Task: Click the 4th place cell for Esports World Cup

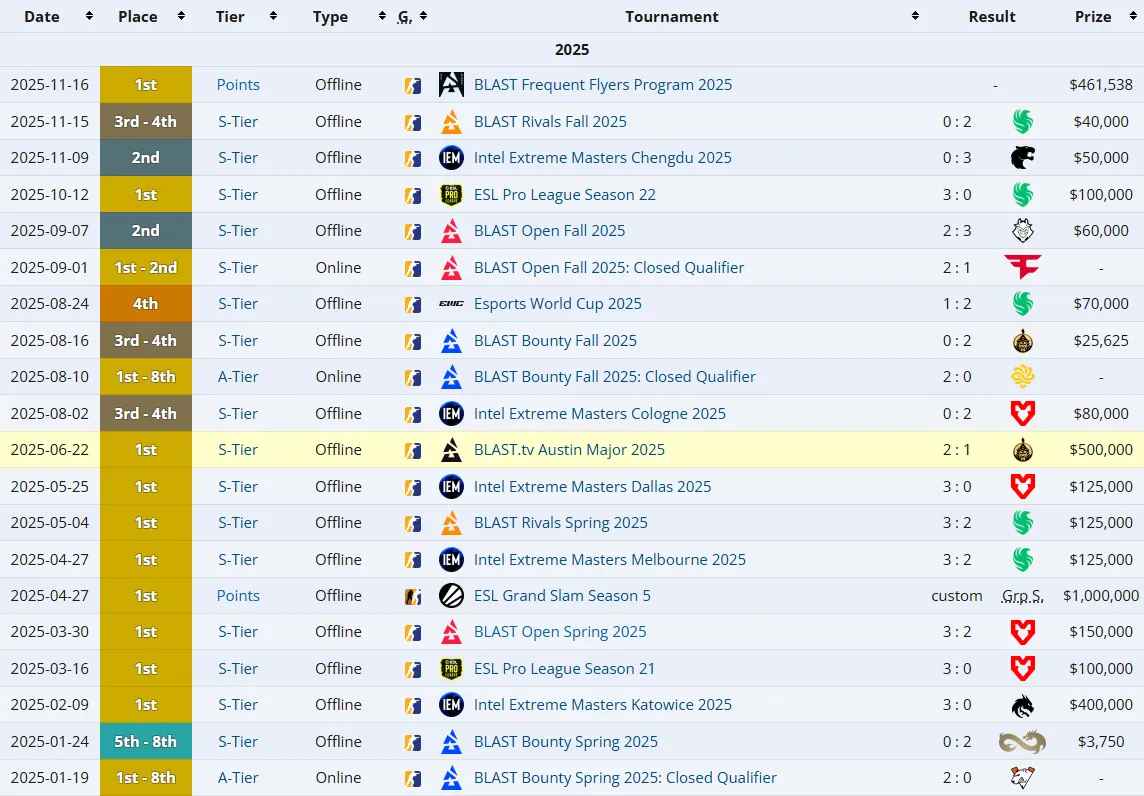Action: coord(146,304)
